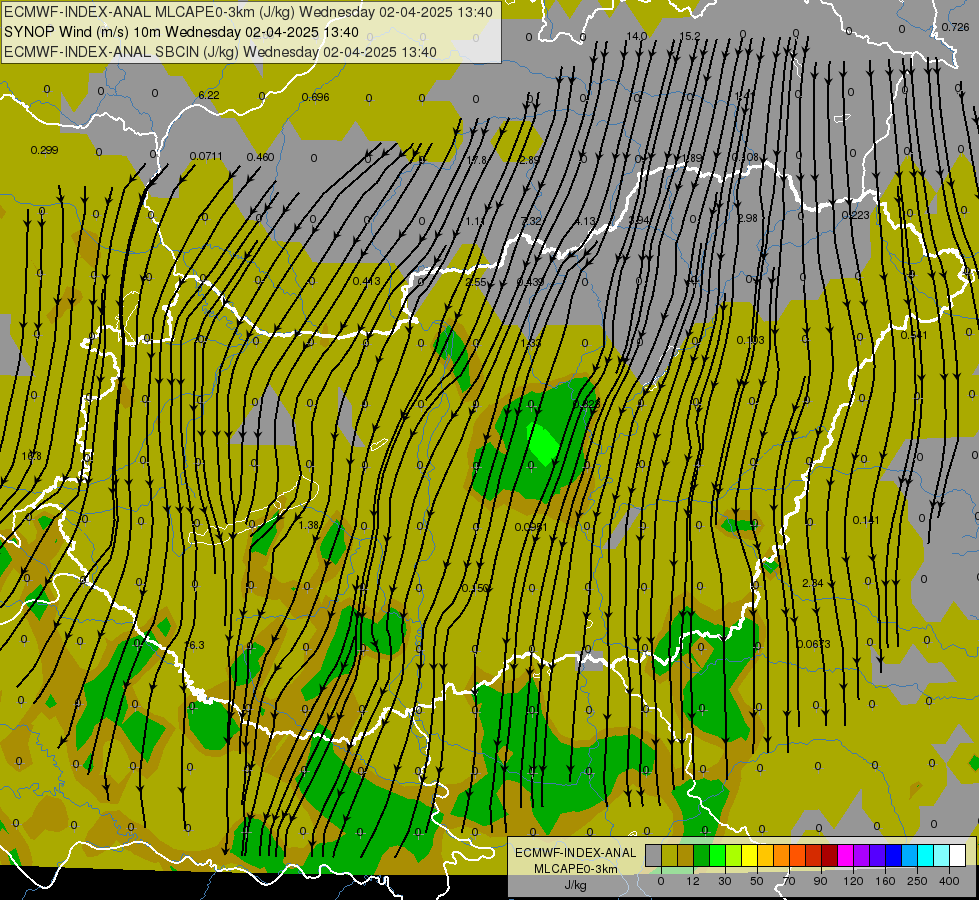The image size is (979, 900).
Task: Click the 'ECMWF-INDEX-ANAL SBCIN (J/kg)' title line
Action: tap(220, 52)
